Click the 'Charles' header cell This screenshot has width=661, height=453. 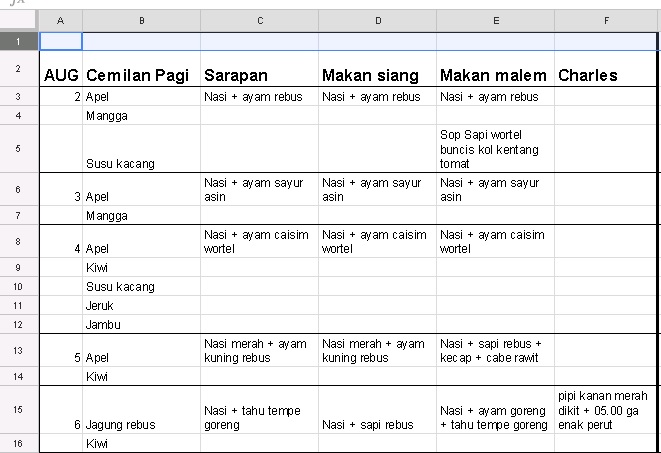[x=606, y=69]
